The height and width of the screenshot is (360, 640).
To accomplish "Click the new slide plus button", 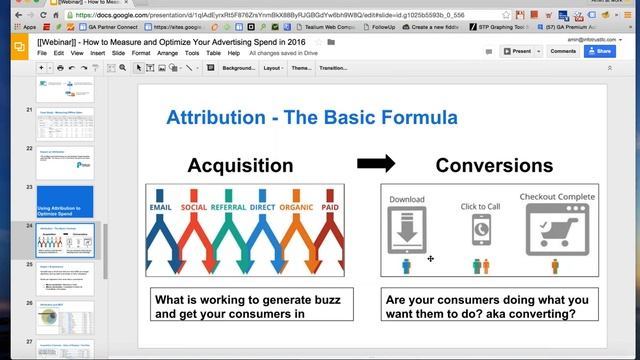I will pyautogui.click(x=41, y=68).
